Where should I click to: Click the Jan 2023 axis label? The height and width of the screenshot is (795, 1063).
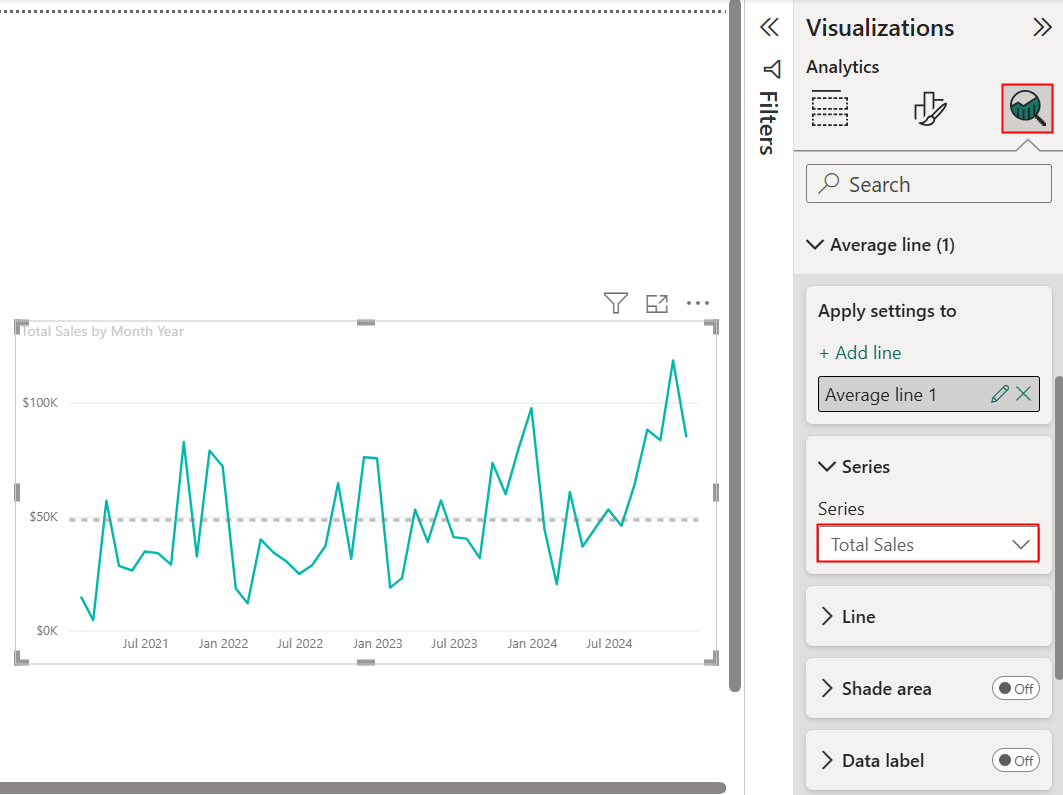coord(378,644)
